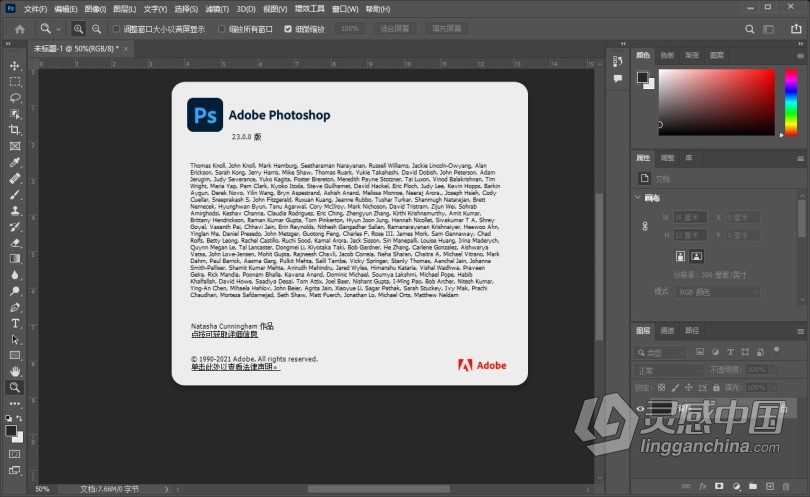The width and height of the screenshot is (810, 497).
Task: Toggle lock position icon
Action: tap(689, 387)
